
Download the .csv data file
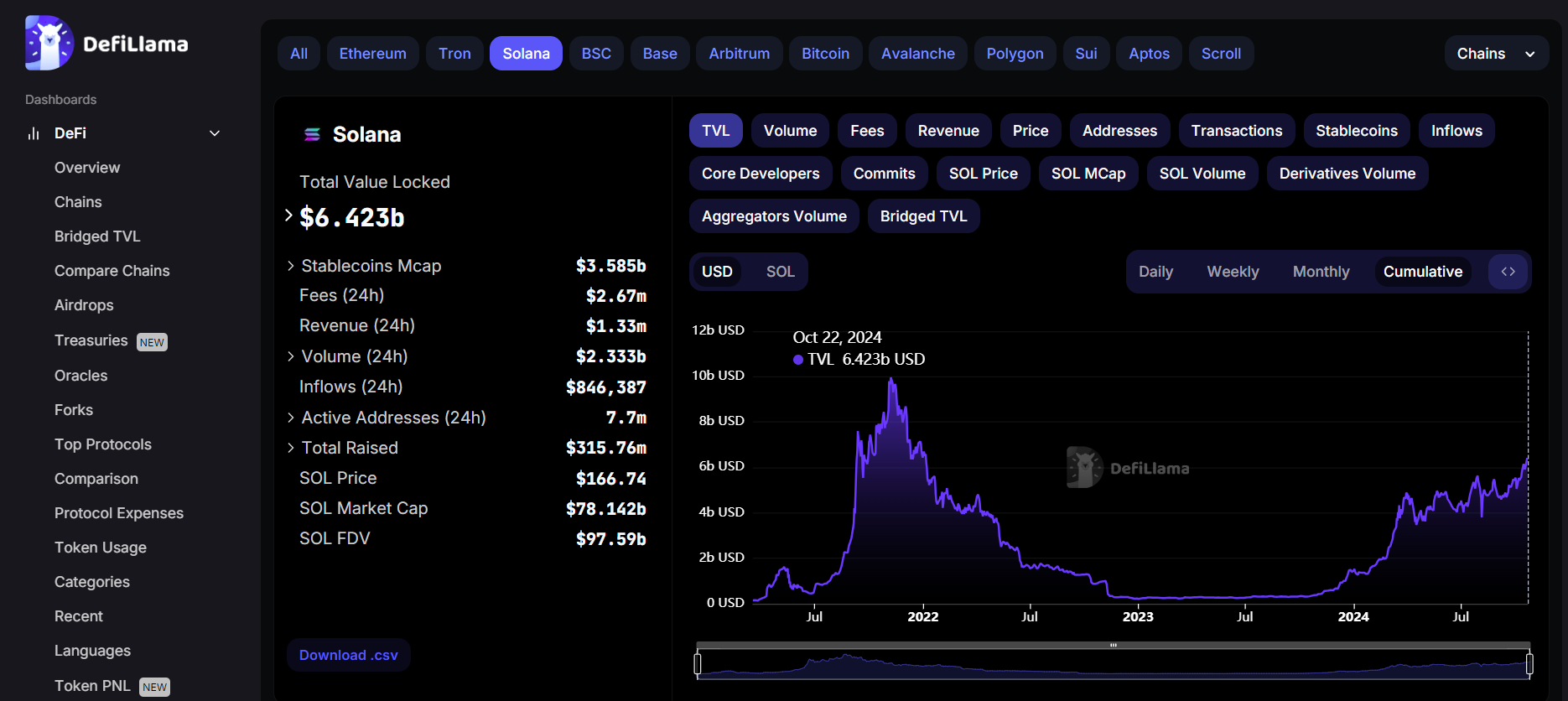point(348,655)
